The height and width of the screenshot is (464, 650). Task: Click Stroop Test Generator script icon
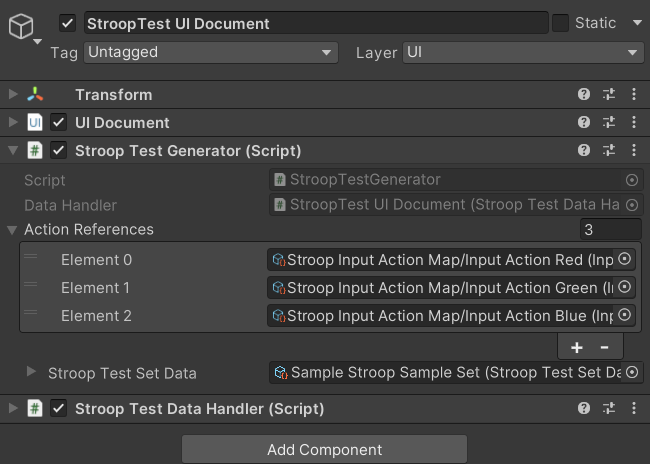coord(35,150)
